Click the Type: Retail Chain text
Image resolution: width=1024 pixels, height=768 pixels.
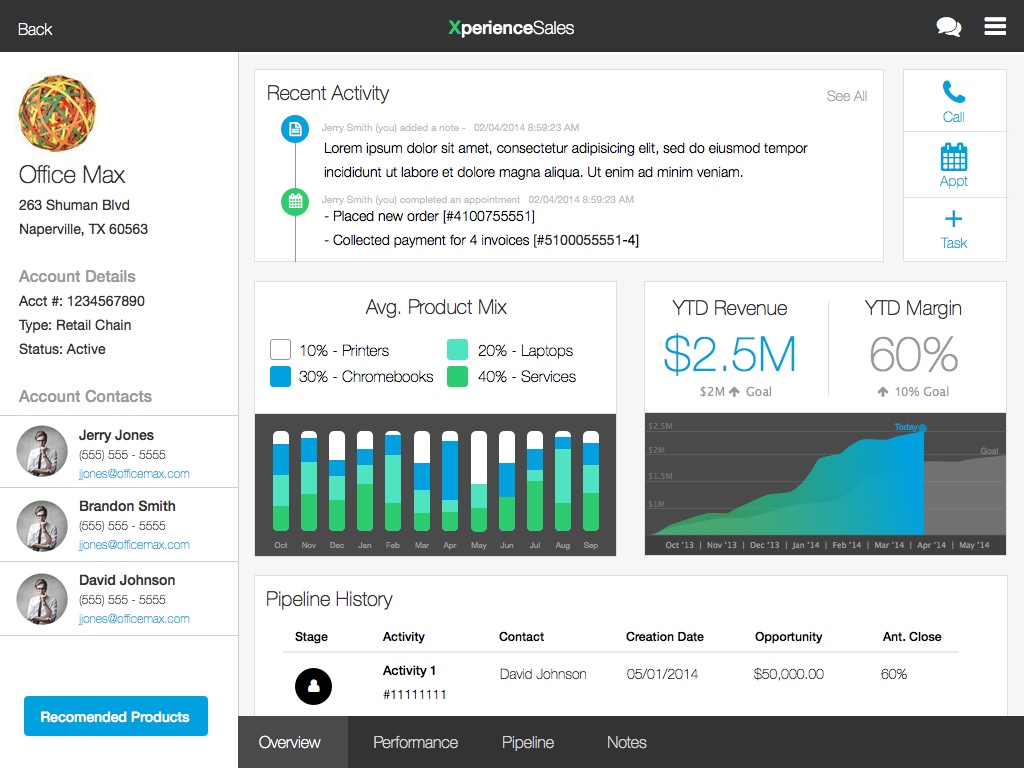click(x=75, y=325)
